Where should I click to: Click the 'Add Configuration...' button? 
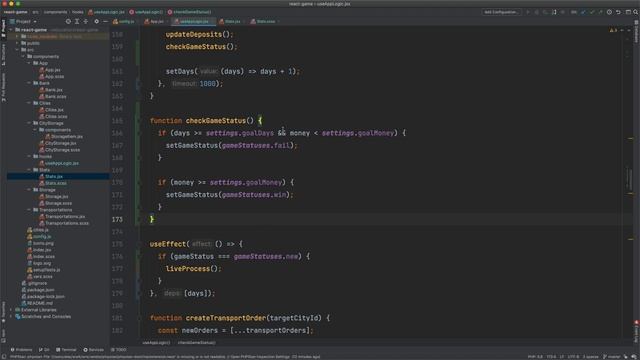pos(502,12)
